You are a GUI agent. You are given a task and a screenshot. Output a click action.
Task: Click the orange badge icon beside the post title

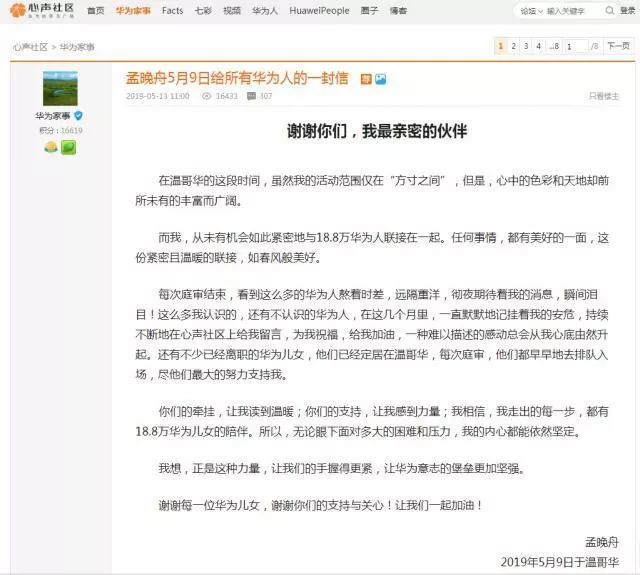click(x=366, y=79)
